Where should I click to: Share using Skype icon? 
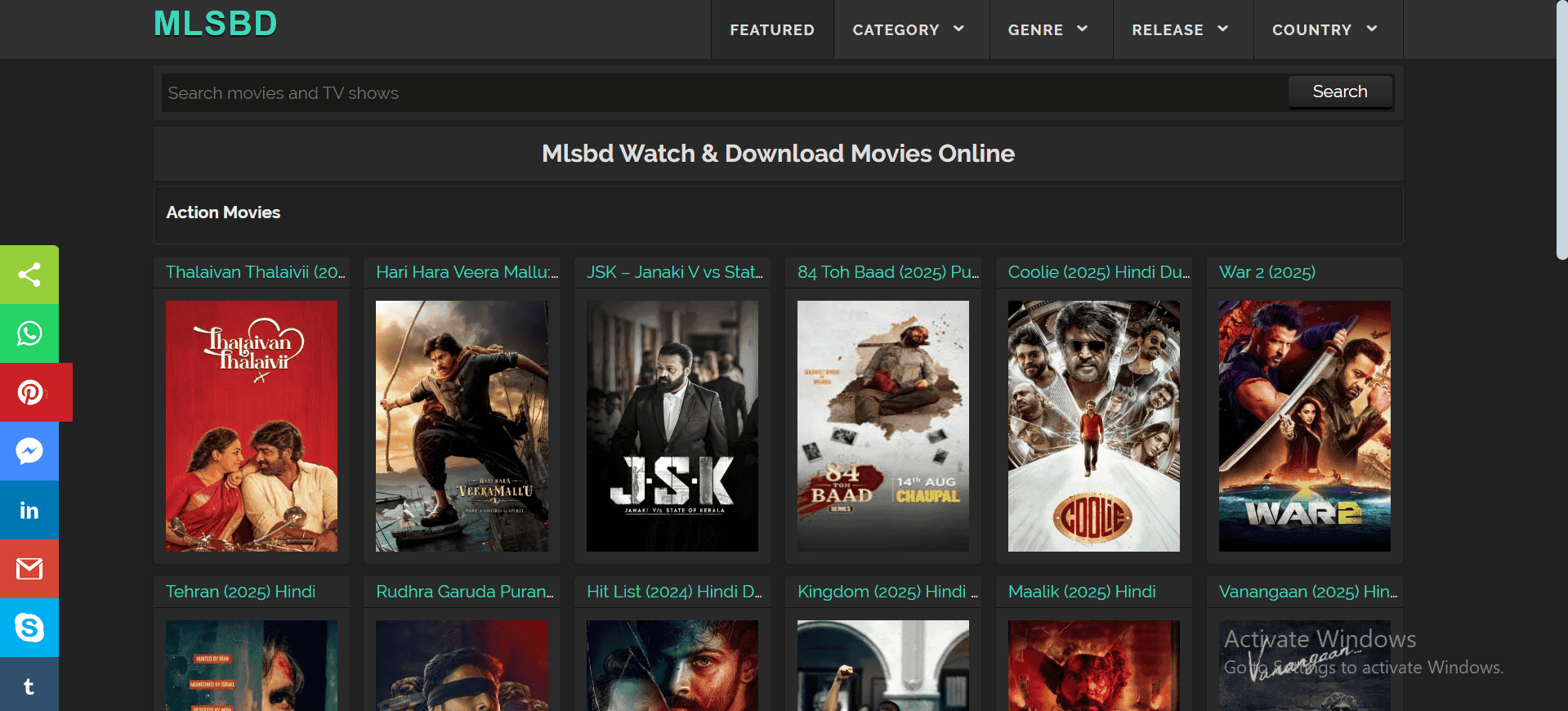tap(29, 628)
